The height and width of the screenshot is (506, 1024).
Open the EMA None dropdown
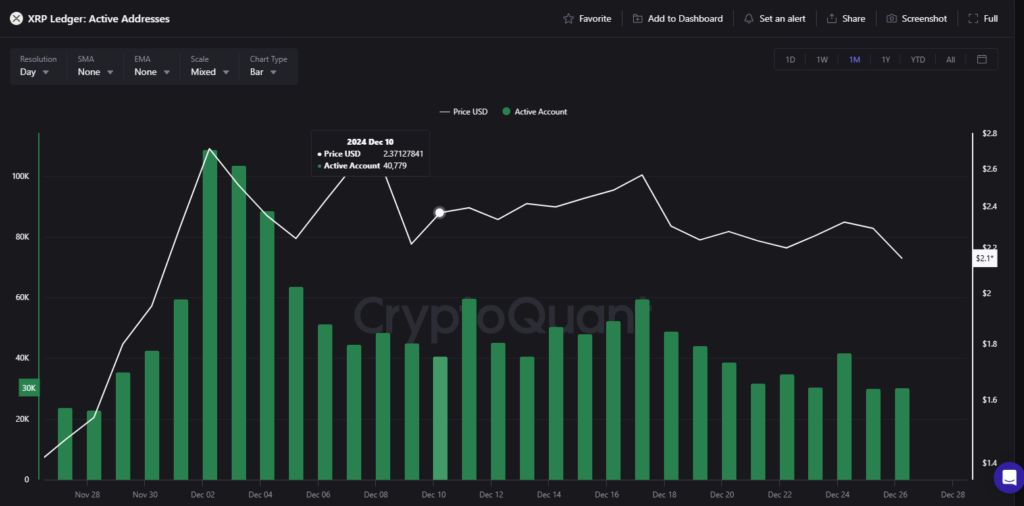pos(152,66)
